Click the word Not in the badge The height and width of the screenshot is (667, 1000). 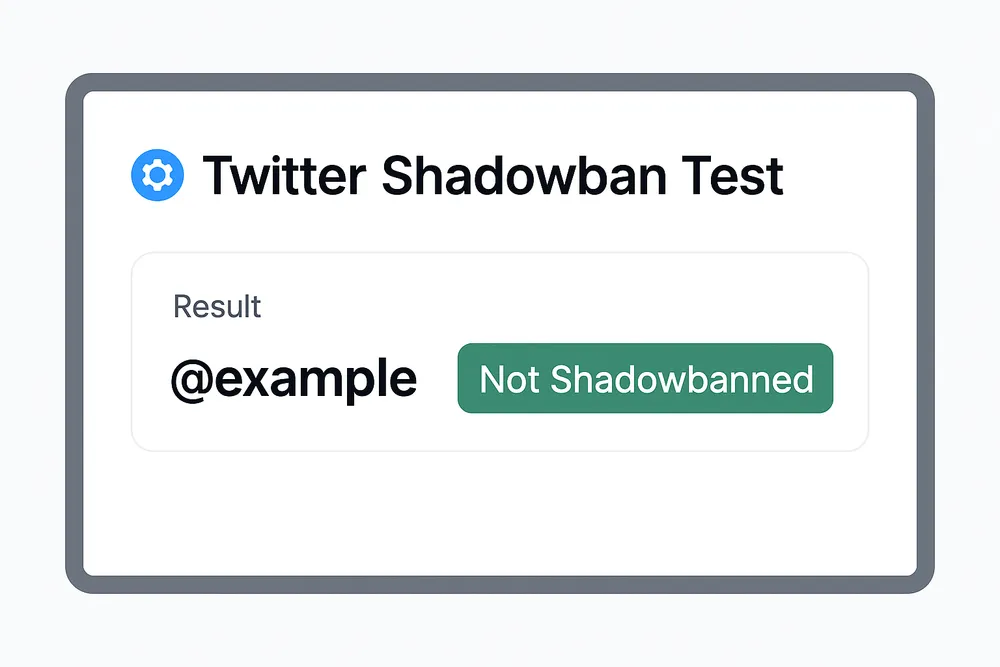pyautogui.click(x=509, y=380)
